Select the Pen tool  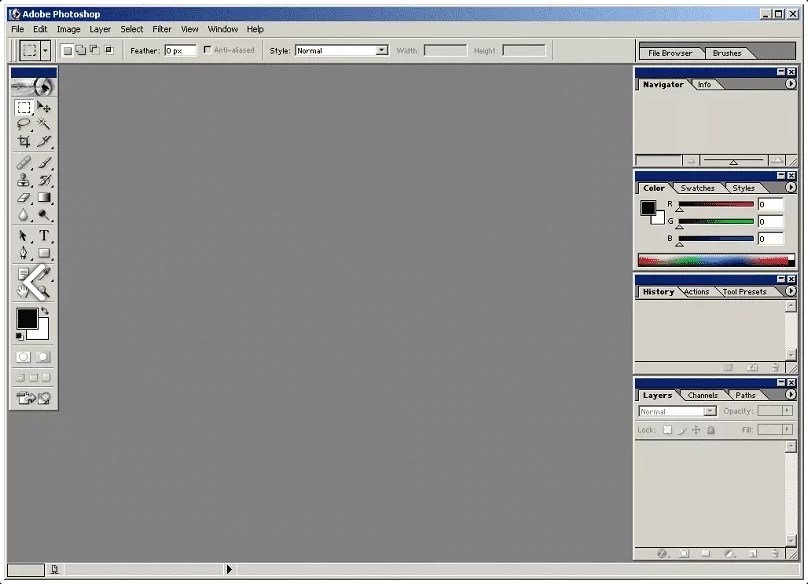click(x=24, y=253)
